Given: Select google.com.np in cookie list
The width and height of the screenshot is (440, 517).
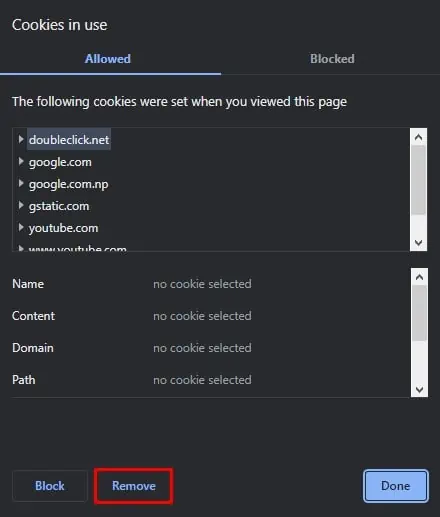Looking at the screenshot, I should pos(68,184).
